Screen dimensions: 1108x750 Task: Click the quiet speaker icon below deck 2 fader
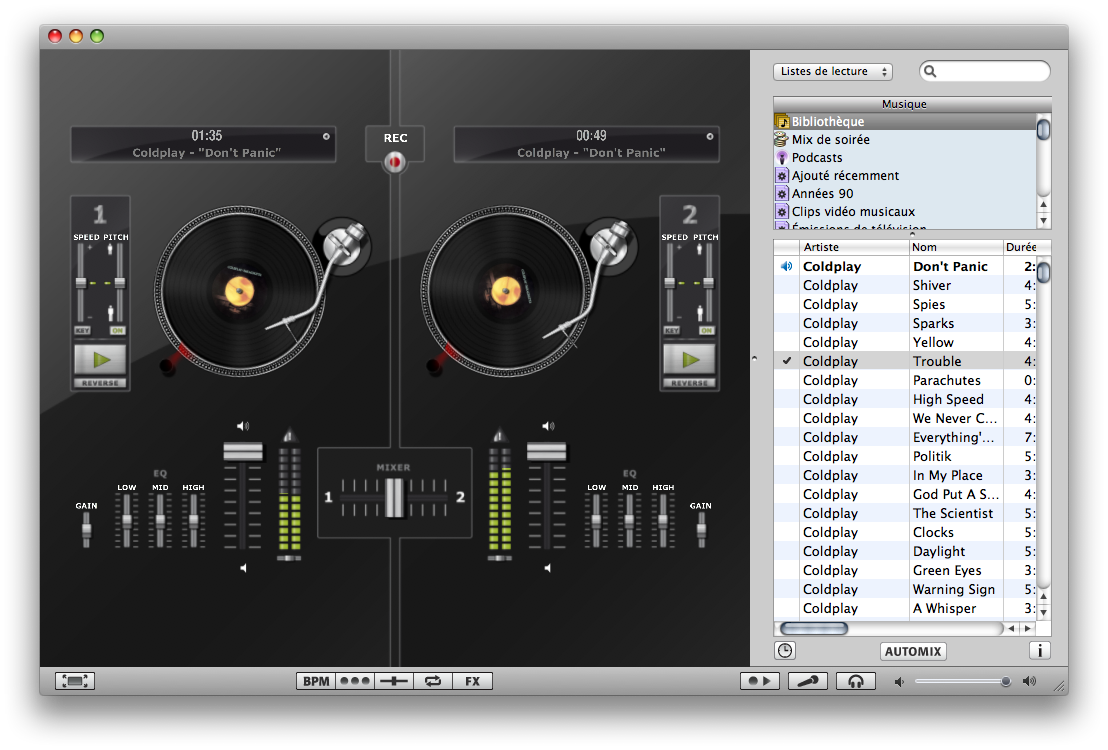548,568
